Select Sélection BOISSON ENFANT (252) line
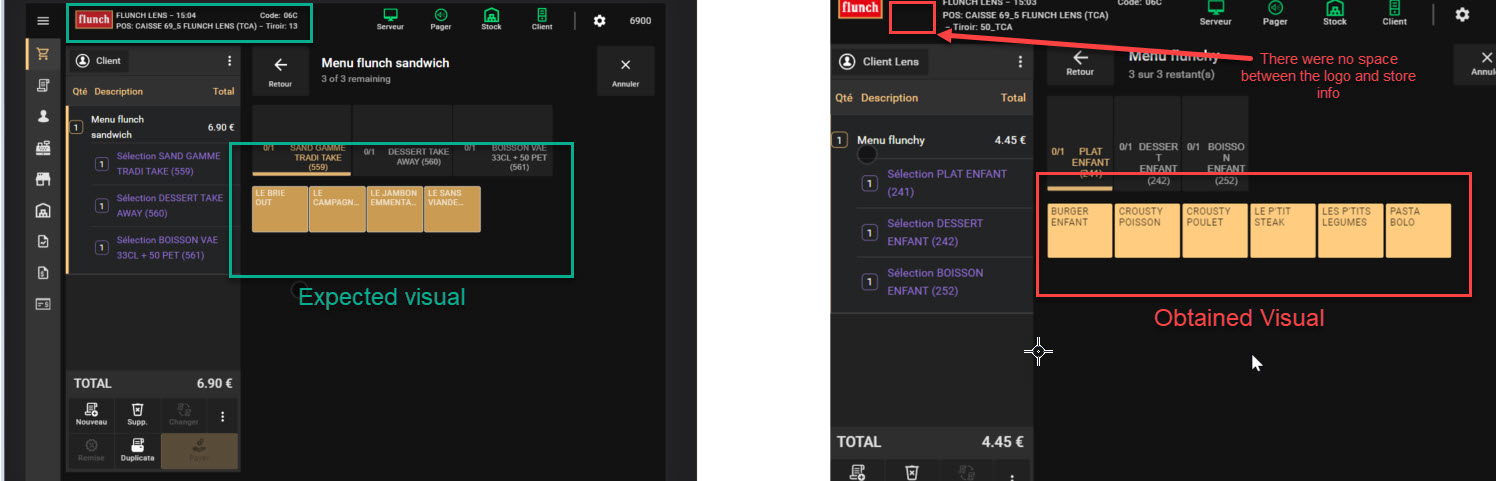 [x=946, y=282]
